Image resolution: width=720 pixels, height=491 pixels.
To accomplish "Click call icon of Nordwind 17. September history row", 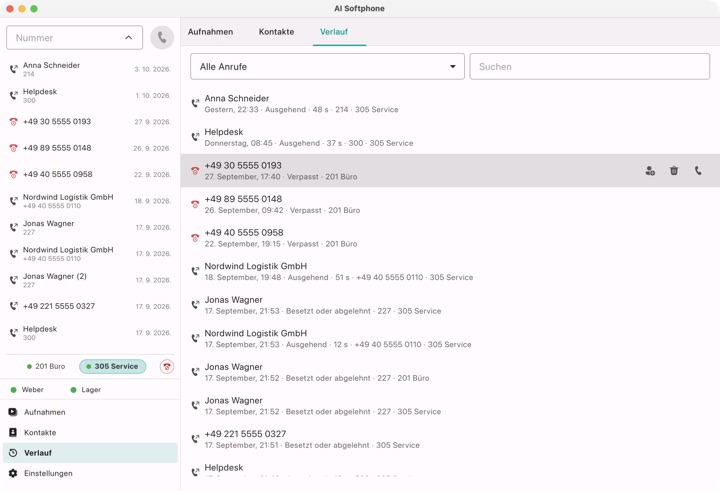I will 195,338.
